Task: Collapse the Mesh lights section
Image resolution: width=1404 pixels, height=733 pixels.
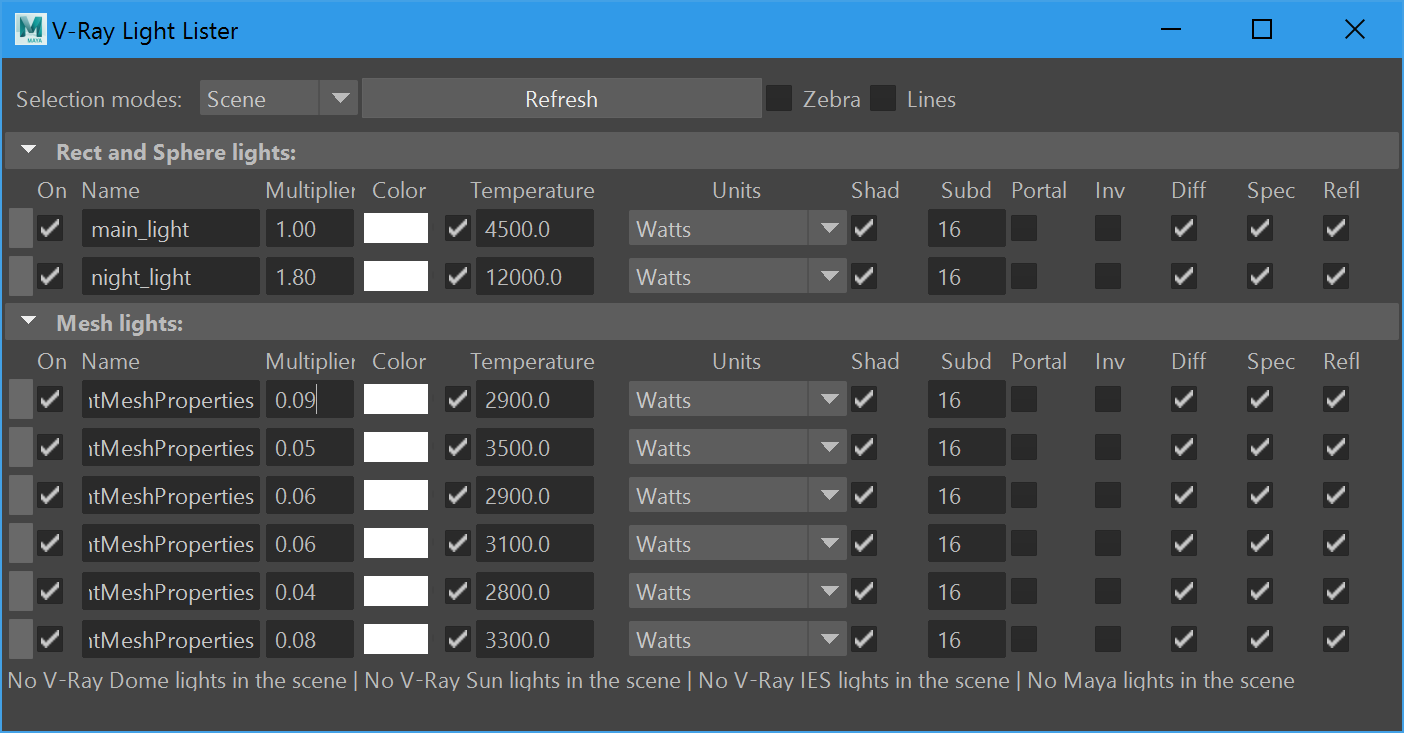Action: click(29, 323)
